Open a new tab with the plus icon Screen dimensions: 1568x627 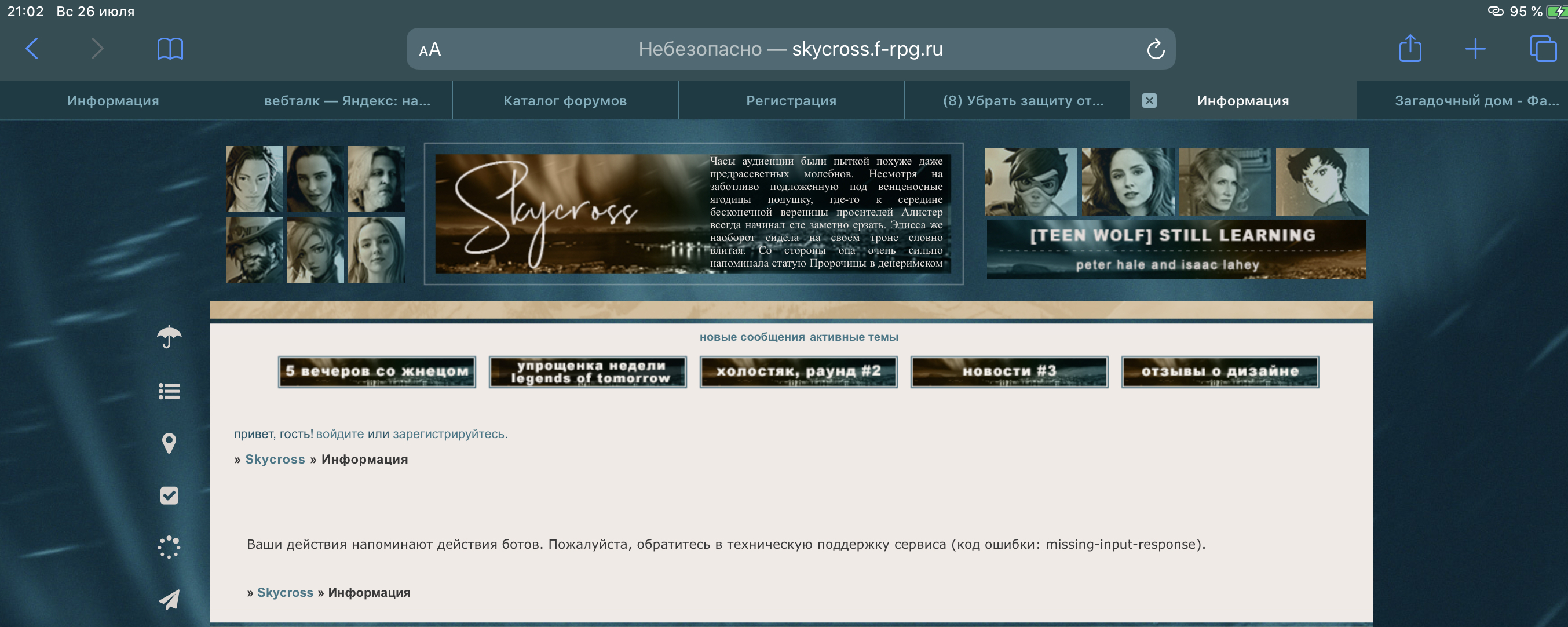[x=1475, y=49]
